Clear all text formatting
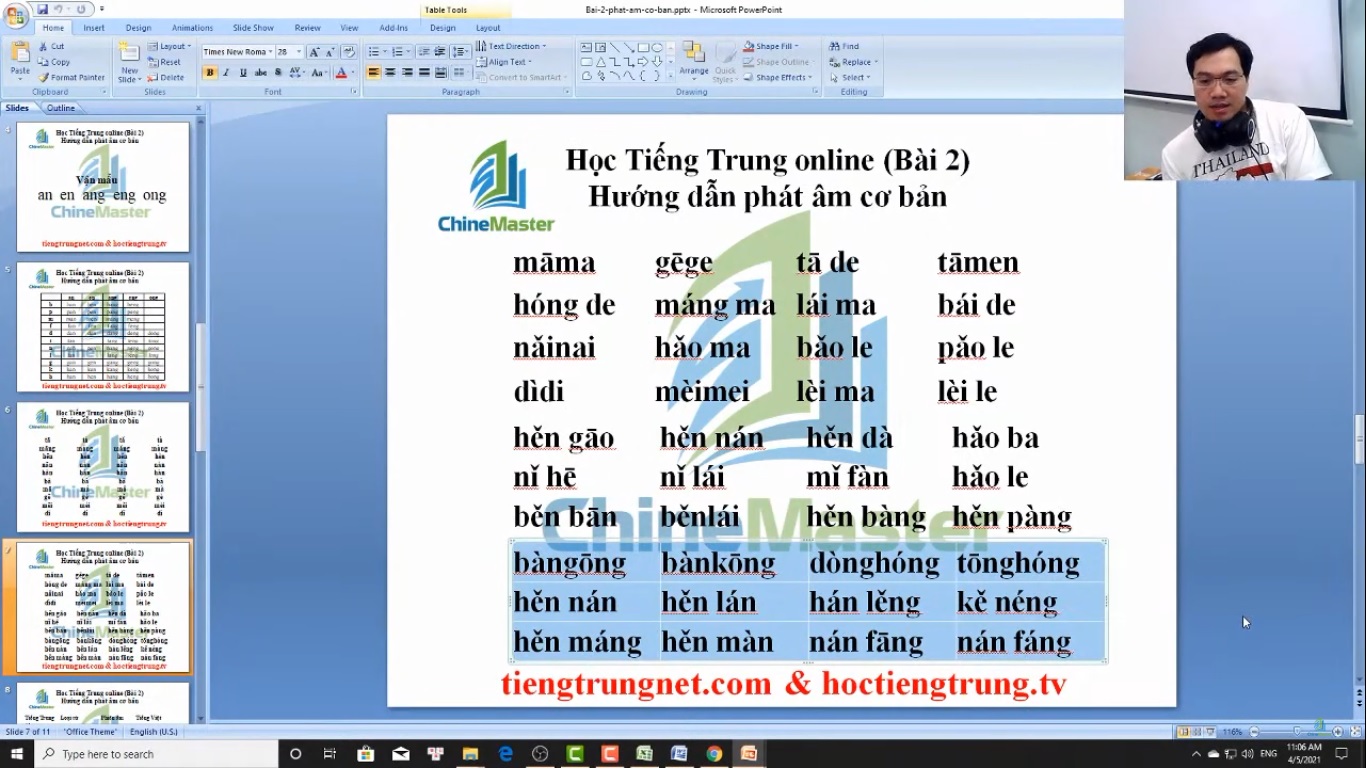The height and width of the screenshot is (776, 1367). click(x=349, y=52)
